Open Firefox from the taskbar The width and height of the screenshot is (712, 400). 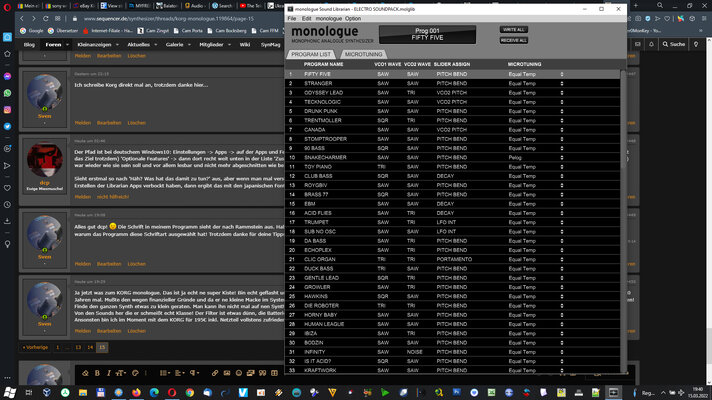(136, 392)
